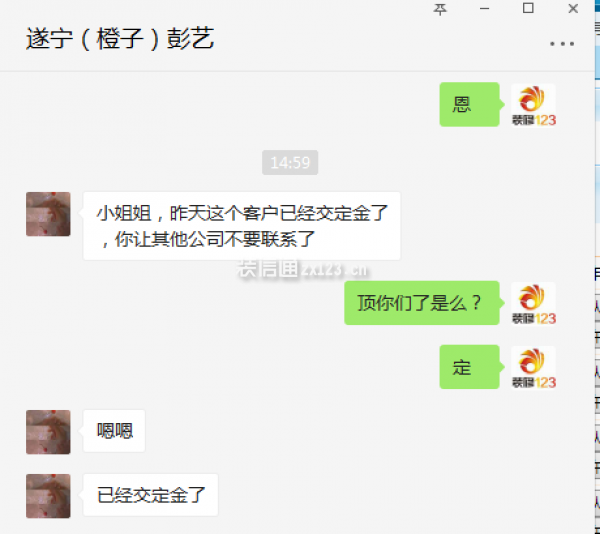Click the 14:59 timestamp label
The width and height of the screenshot is (600, 534).
(290, 163)
